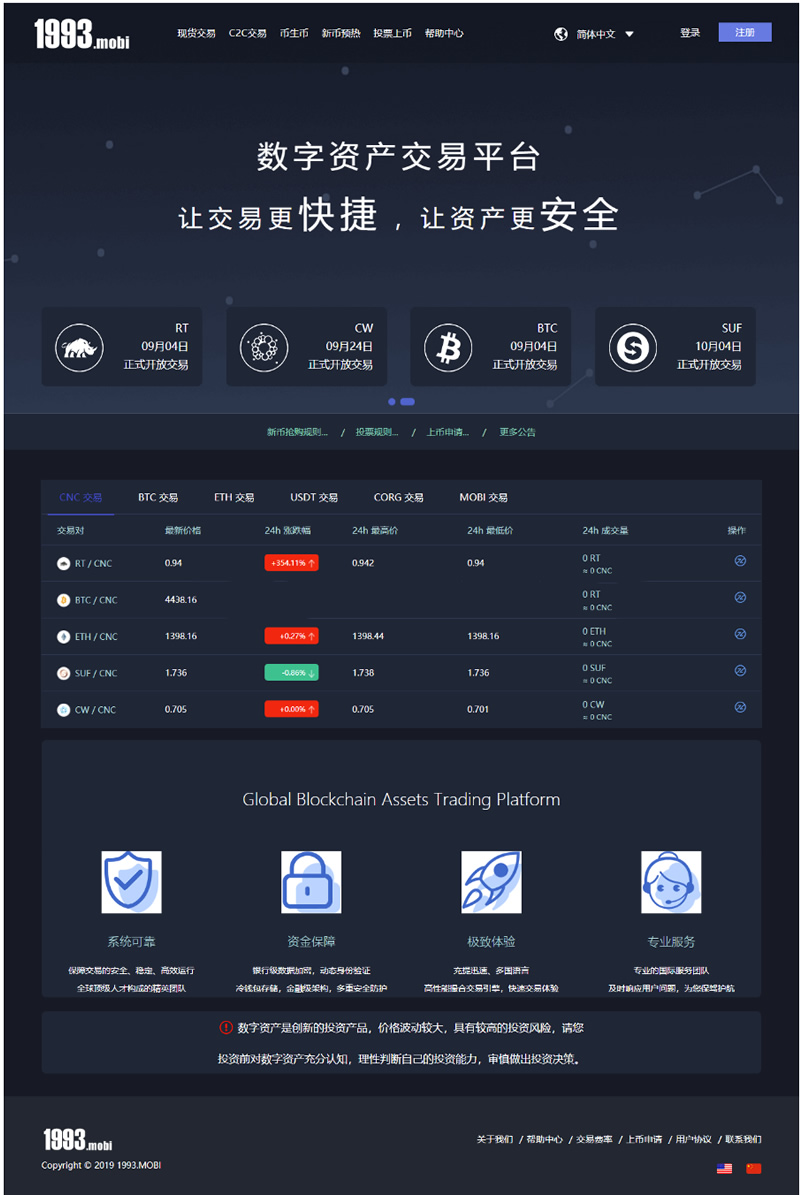Click the China flag language icon
Viewport: 800px width, 1195px height.
(753, 1168)
